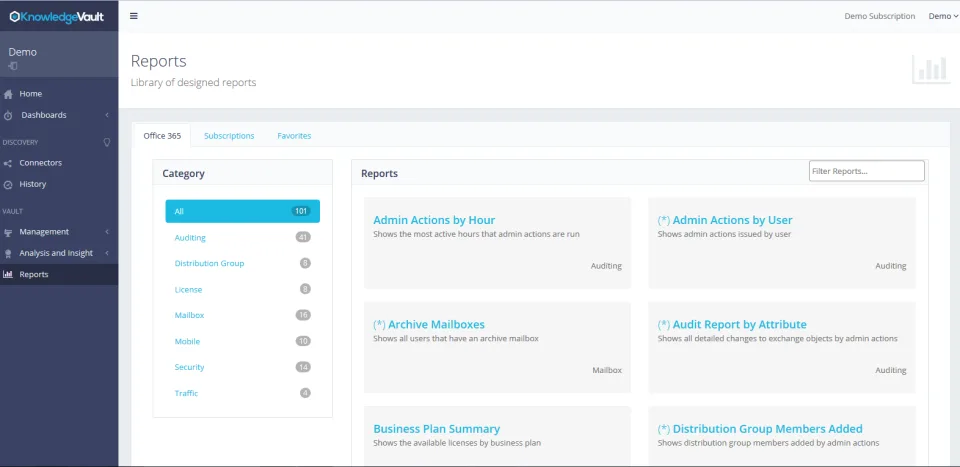This screenshot has height=467, width=960.
Task: Click the Demo name in sidebar header
Action: point(23,52)
